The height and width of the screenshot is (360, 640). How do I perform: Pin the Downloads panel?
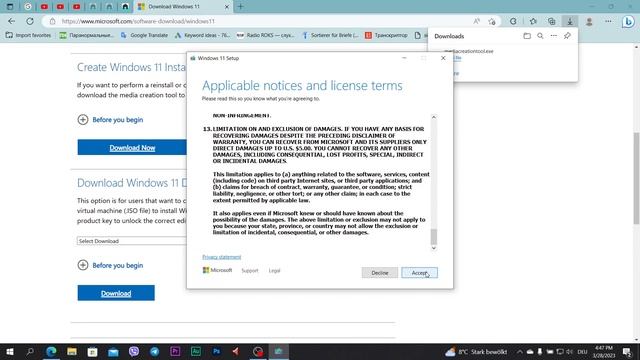567,36
